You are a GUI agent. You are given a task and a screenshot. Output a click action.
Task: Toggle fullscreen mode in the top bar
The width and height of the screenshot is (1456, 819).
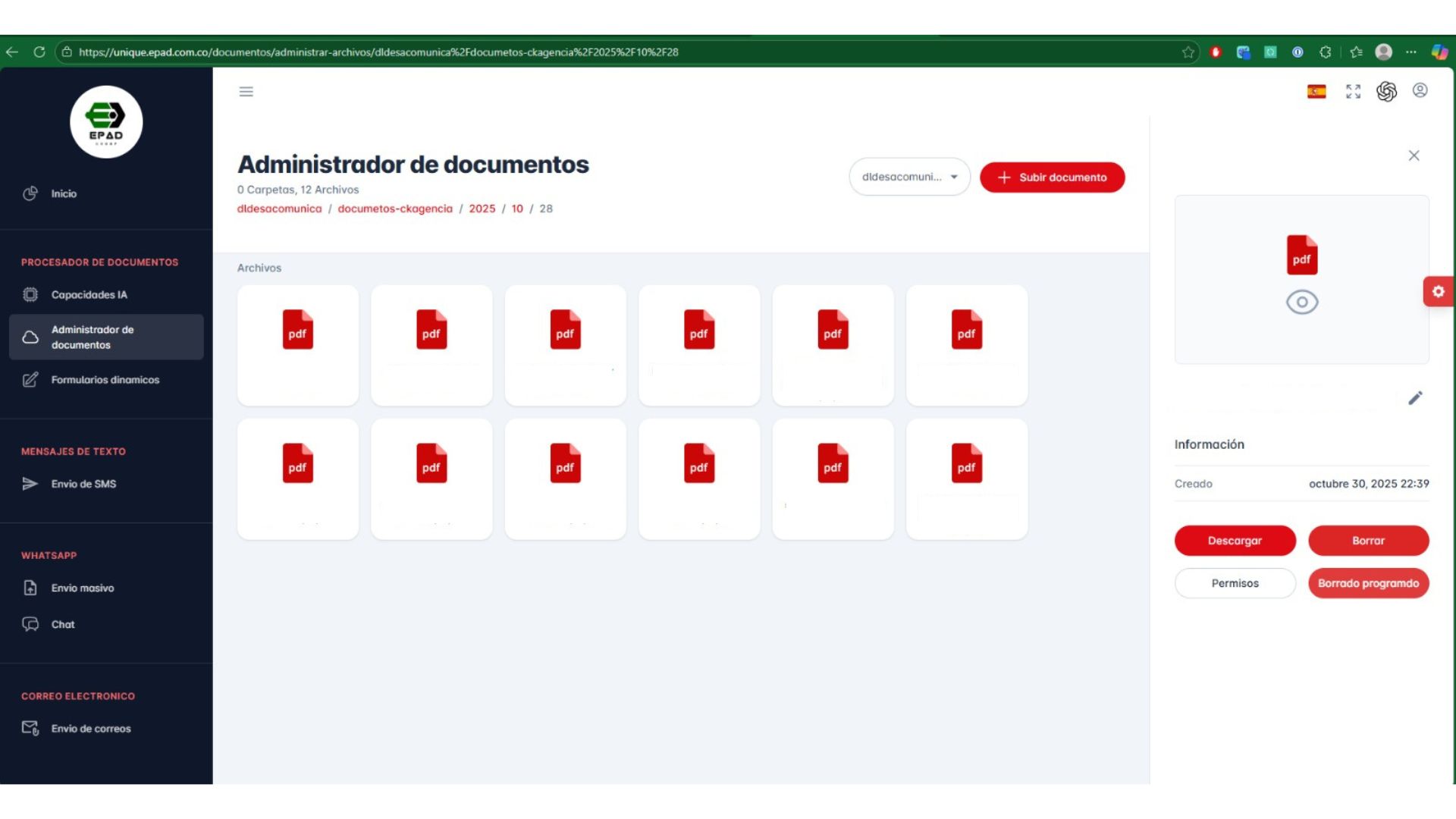[x=1353, y=91]
